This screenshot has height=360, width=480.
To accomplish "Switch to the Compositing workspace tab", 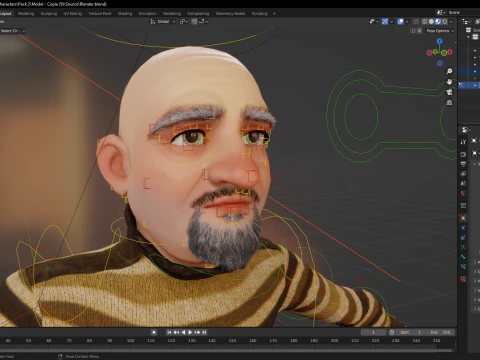I will (x=198, y=14).
